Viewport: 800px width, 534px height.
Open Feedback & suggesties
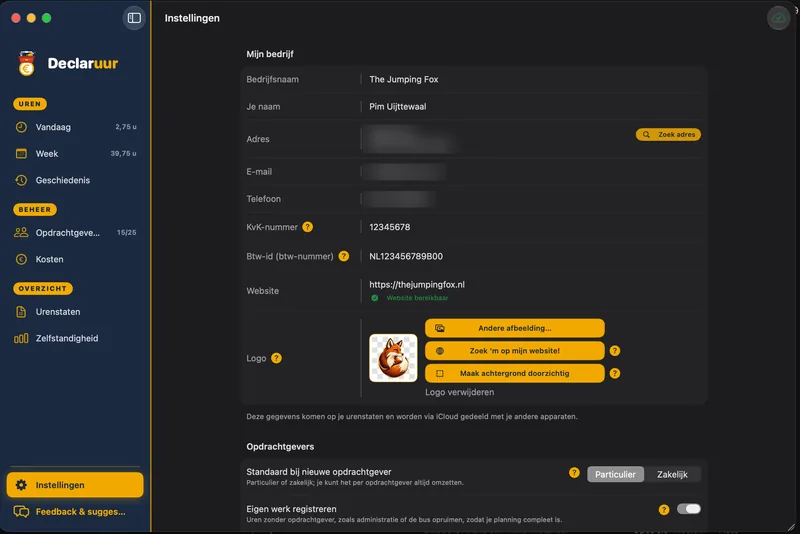[75, 512]
